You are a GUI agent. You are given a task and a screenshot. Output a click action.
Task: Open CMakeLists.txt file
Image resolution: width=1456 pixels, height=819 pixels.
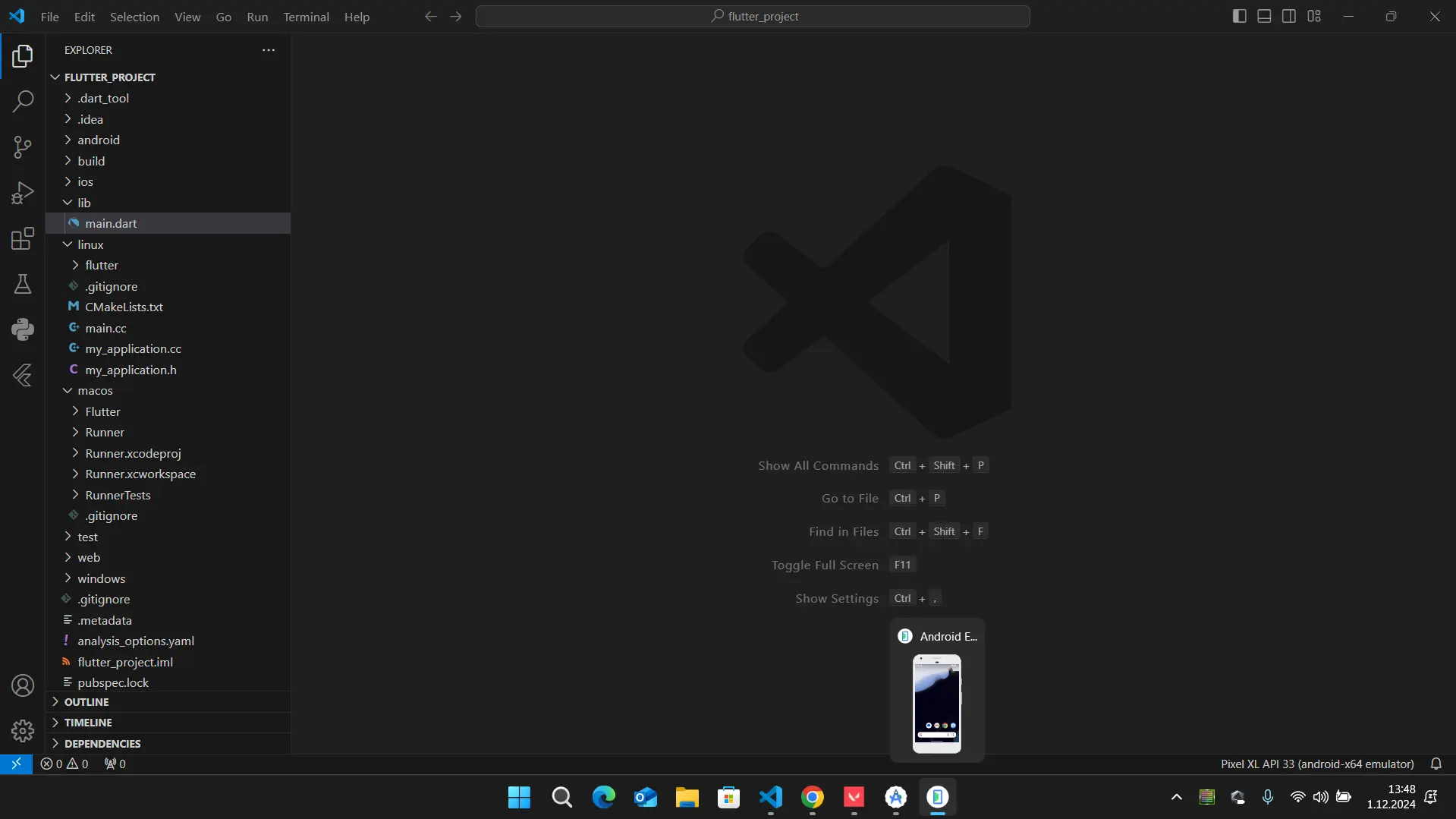pyautogui.click(x=168, y=307)
